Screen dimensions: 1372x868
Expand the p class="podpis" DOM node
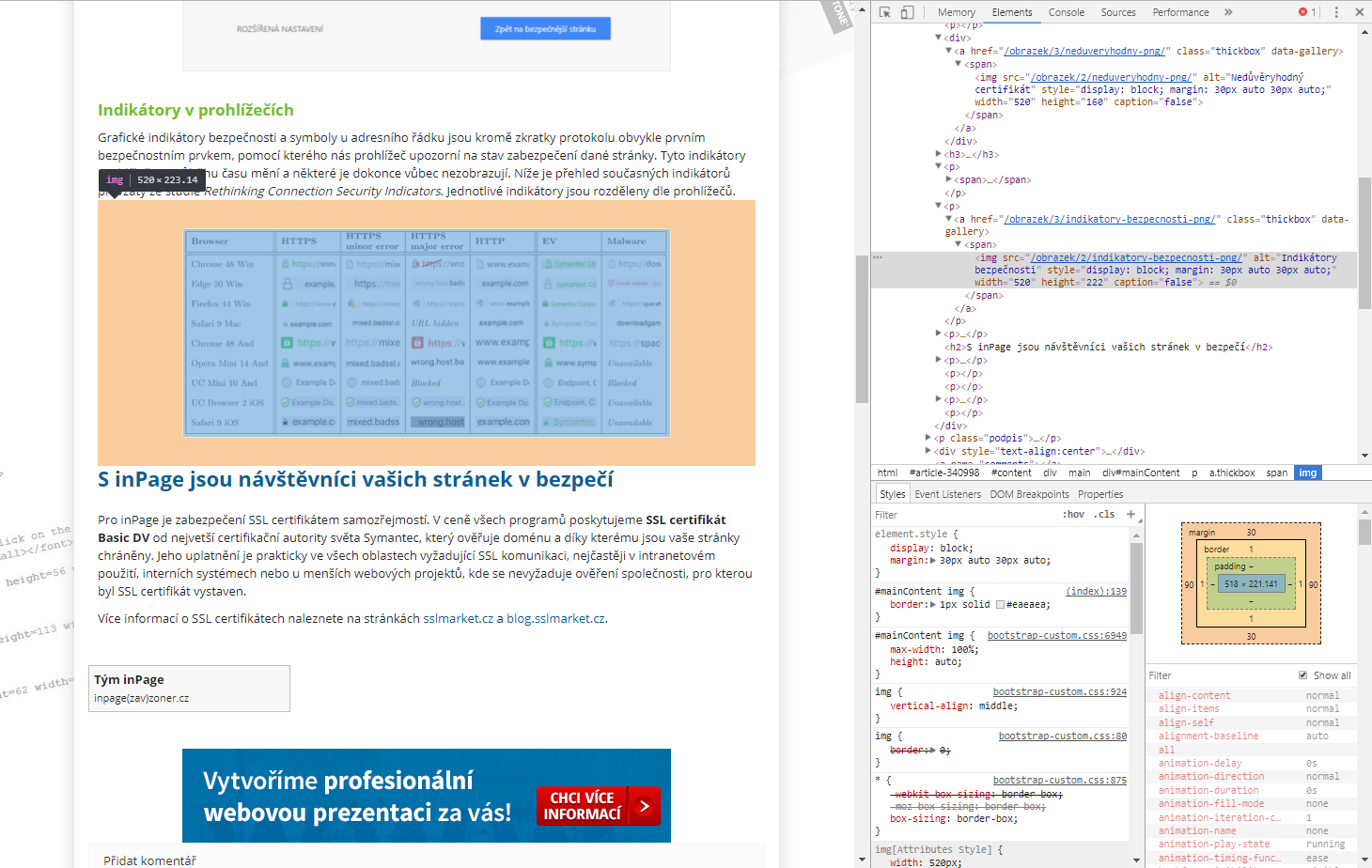(x=929, y=438)
